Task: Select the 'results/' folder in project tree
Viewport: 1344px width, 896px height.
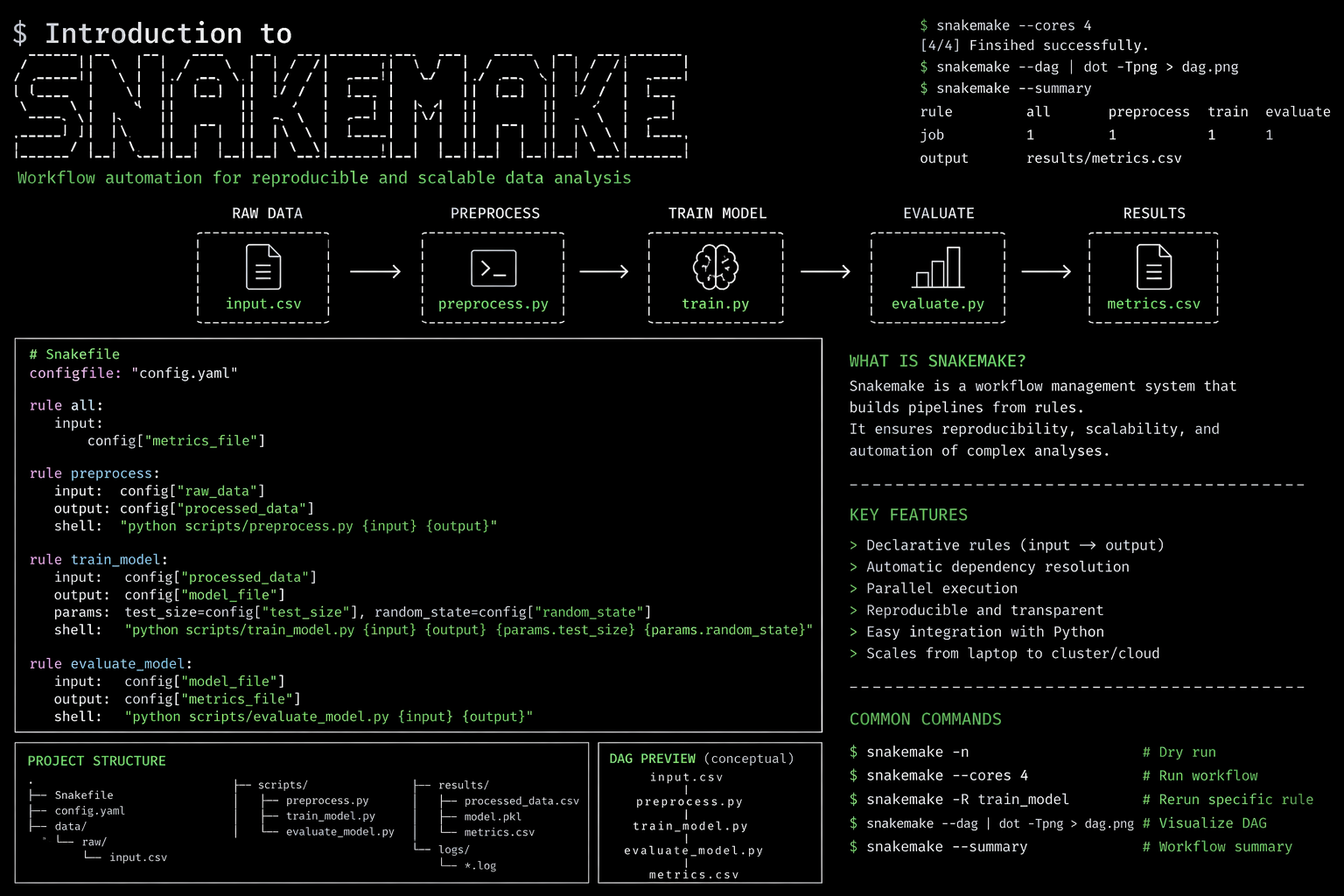Action: [464, 786]
